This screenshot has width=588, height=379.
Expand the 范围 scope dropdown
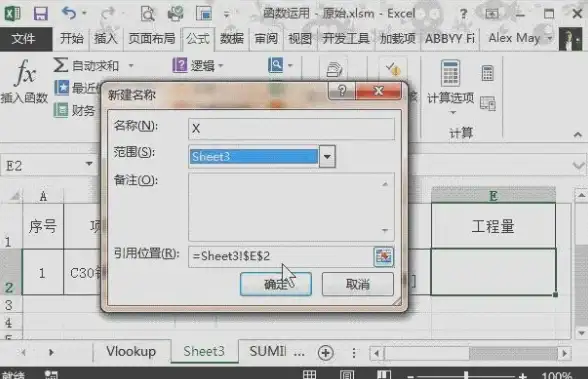tap(327, 156)
